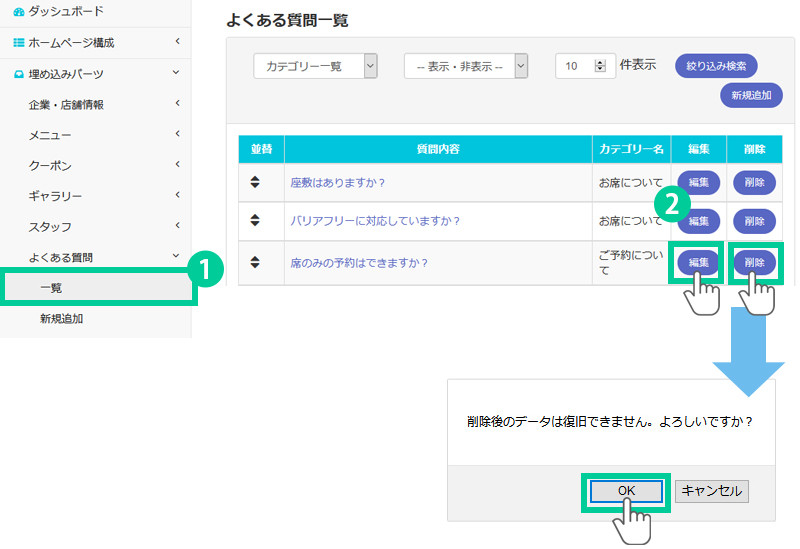Open the カテゴリー一覧 dropdown
This screenshot has height=549, width=800.
tap(315, 66)
